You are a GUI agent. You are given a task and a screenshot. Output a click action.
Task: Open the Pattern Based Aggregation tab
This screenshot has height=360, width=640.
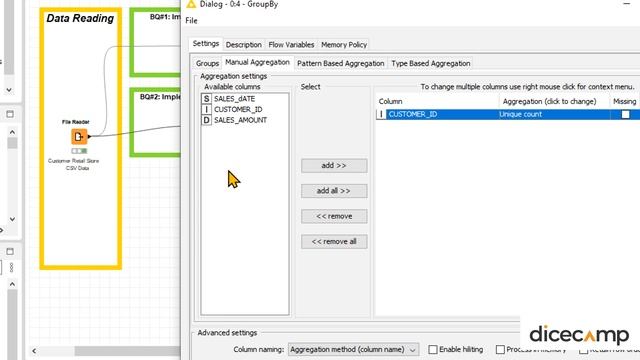341,64
